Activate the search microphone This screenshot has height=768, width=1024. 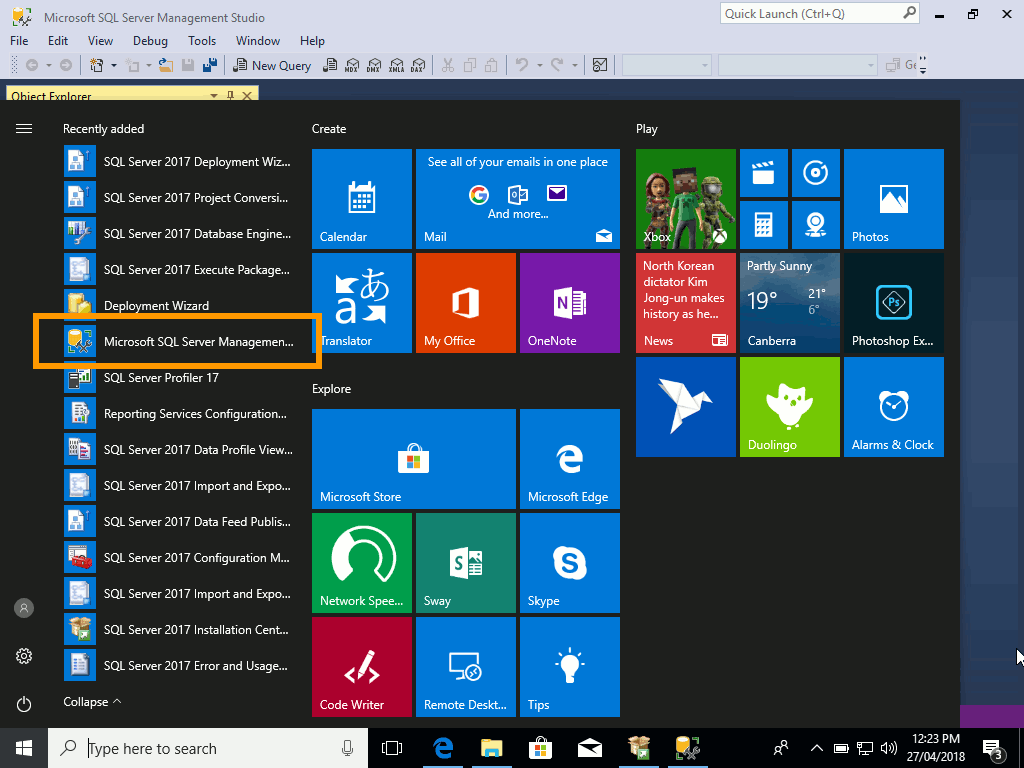347,748
